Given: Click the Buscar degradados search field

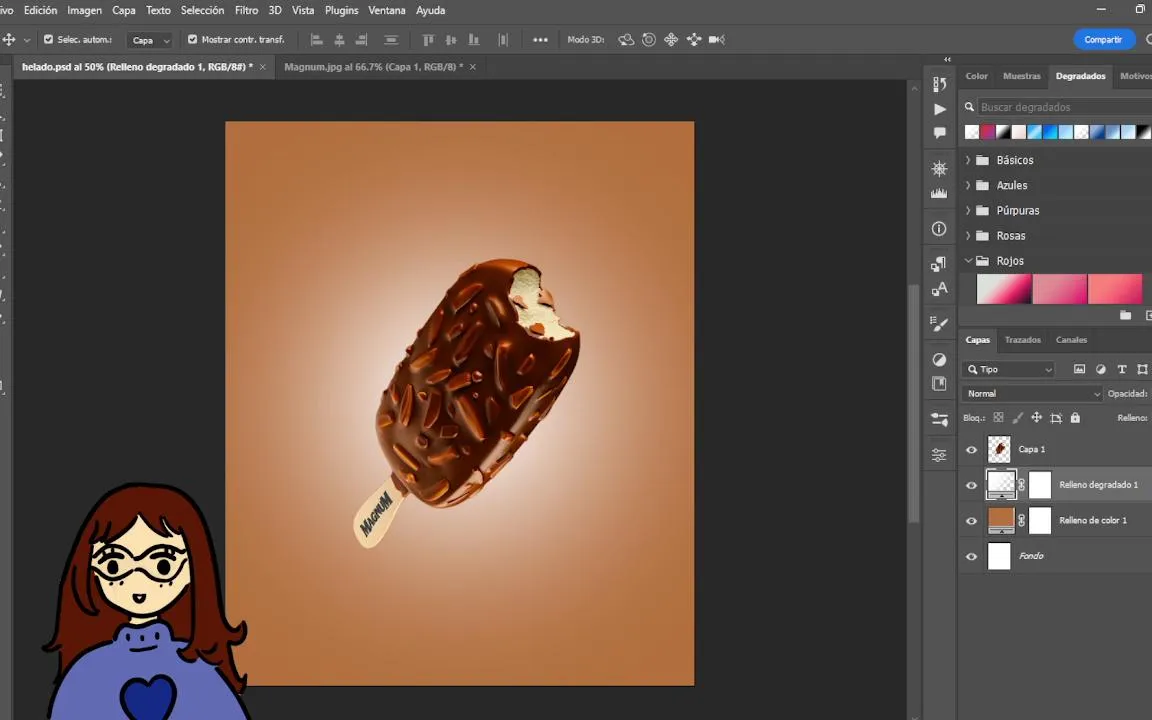Looking at the screenshot, I should [x=1065, y=107].
